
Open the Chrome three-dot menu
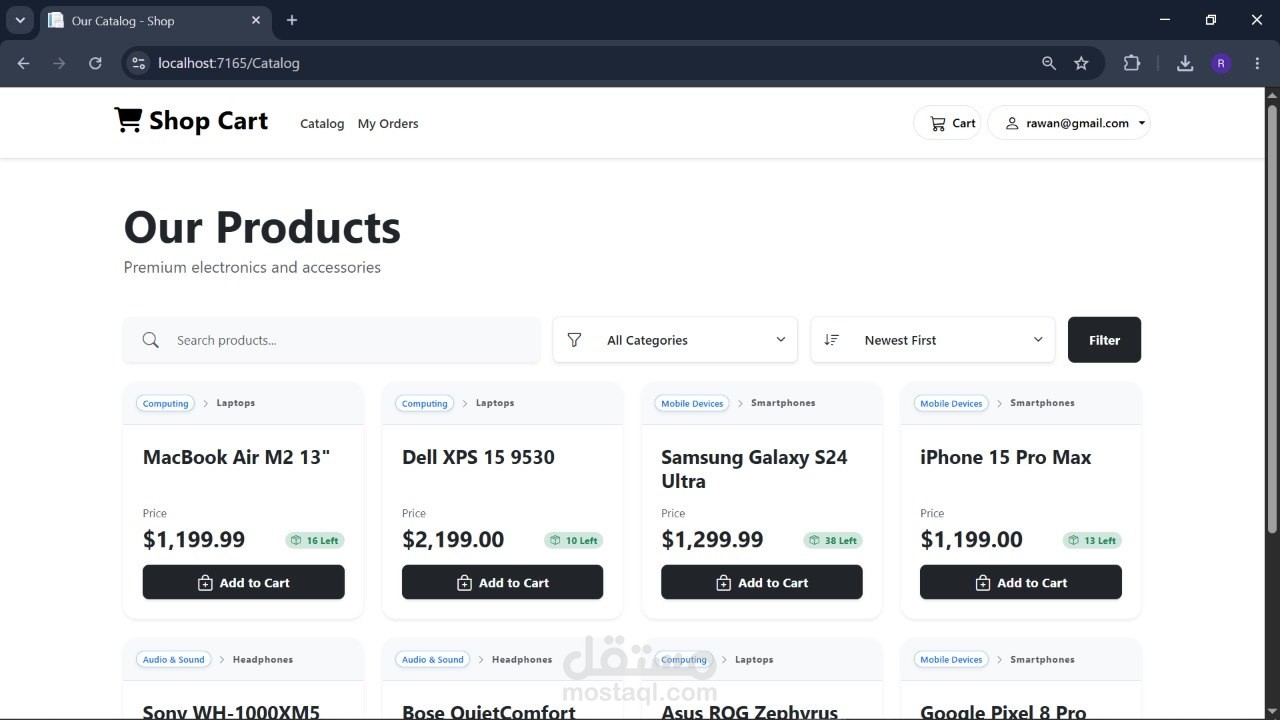pos(1257,63)
